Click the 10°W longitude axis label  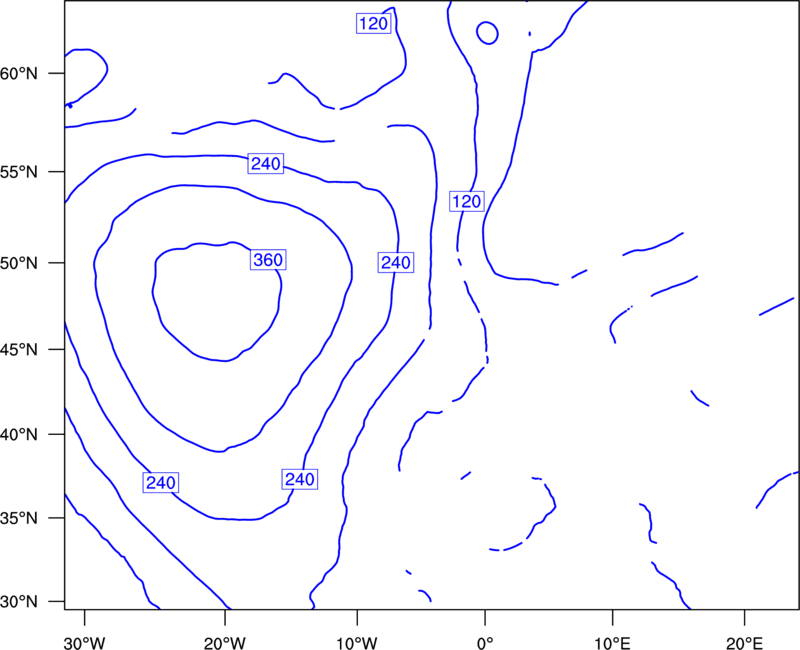(357, 643)
